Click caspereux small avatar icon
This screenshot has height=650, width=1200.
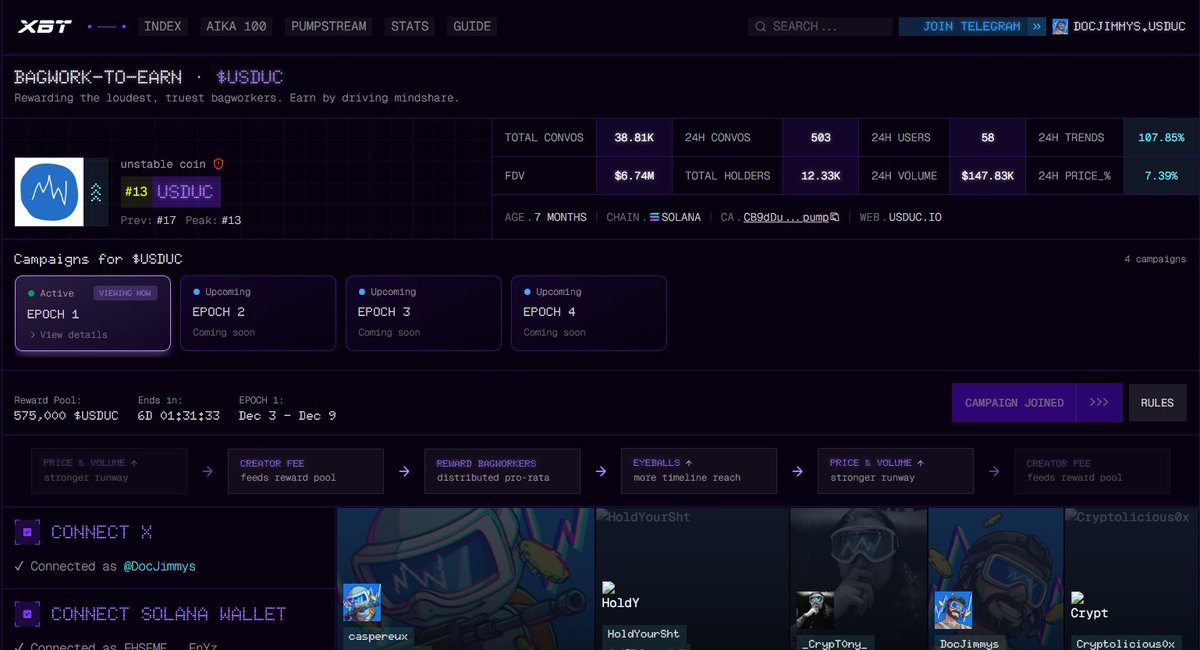coord(361,603)
